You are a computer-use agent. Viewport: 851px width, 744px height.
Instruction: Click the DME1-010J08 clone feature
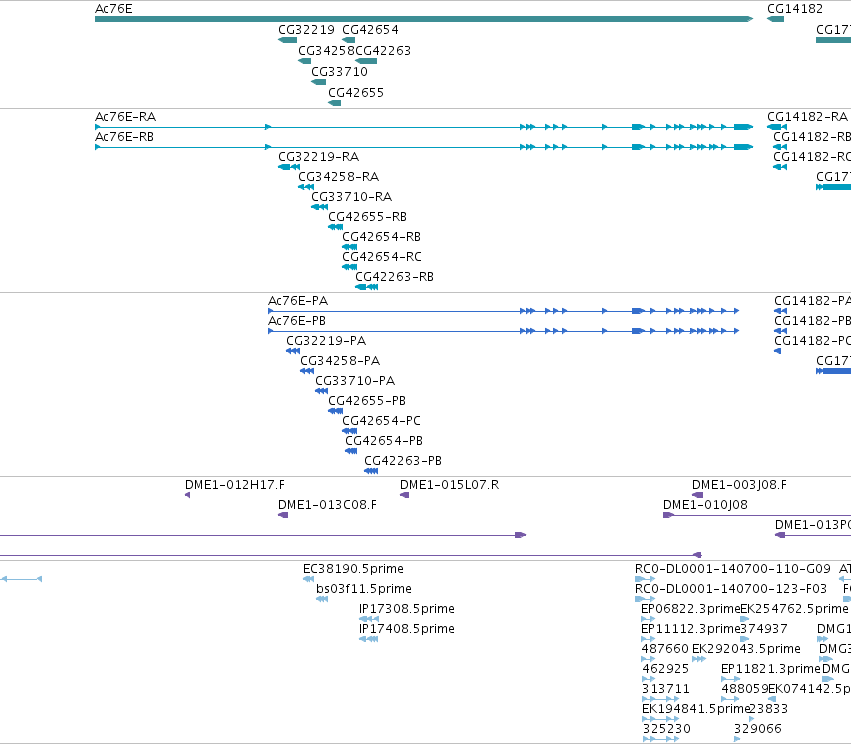pos(757,515)
